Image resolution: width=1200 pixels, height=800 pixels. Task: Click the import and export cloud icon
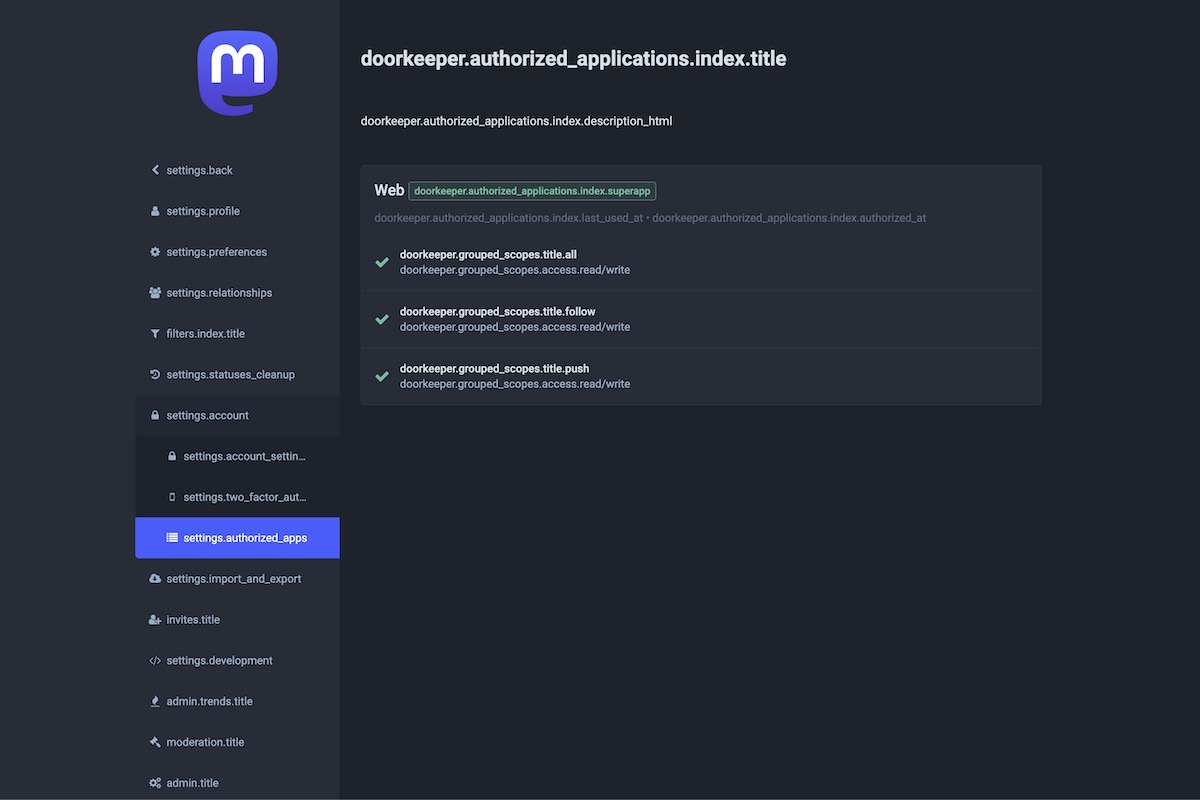(155, 579)
